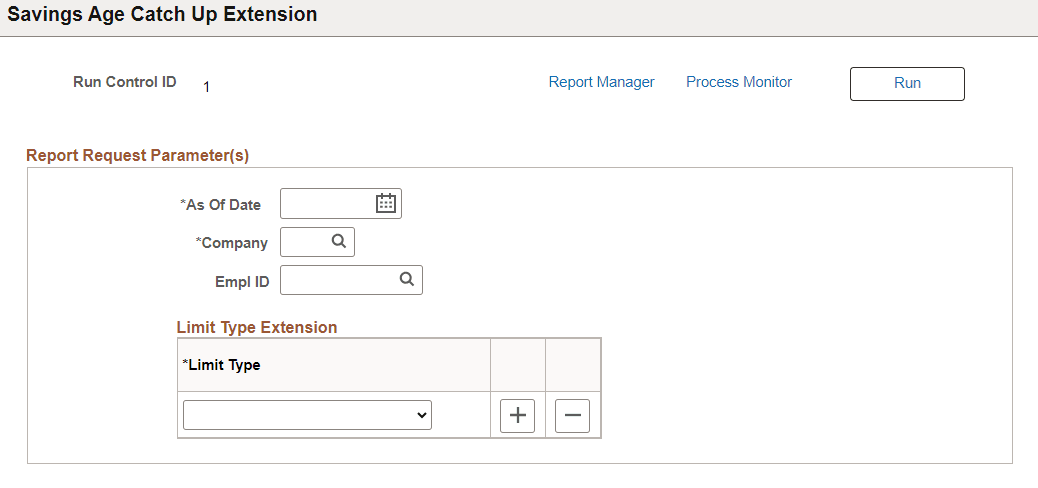
Task: Click the Report Request Parameter(s) heading
Action: click(x=137, y=155)
